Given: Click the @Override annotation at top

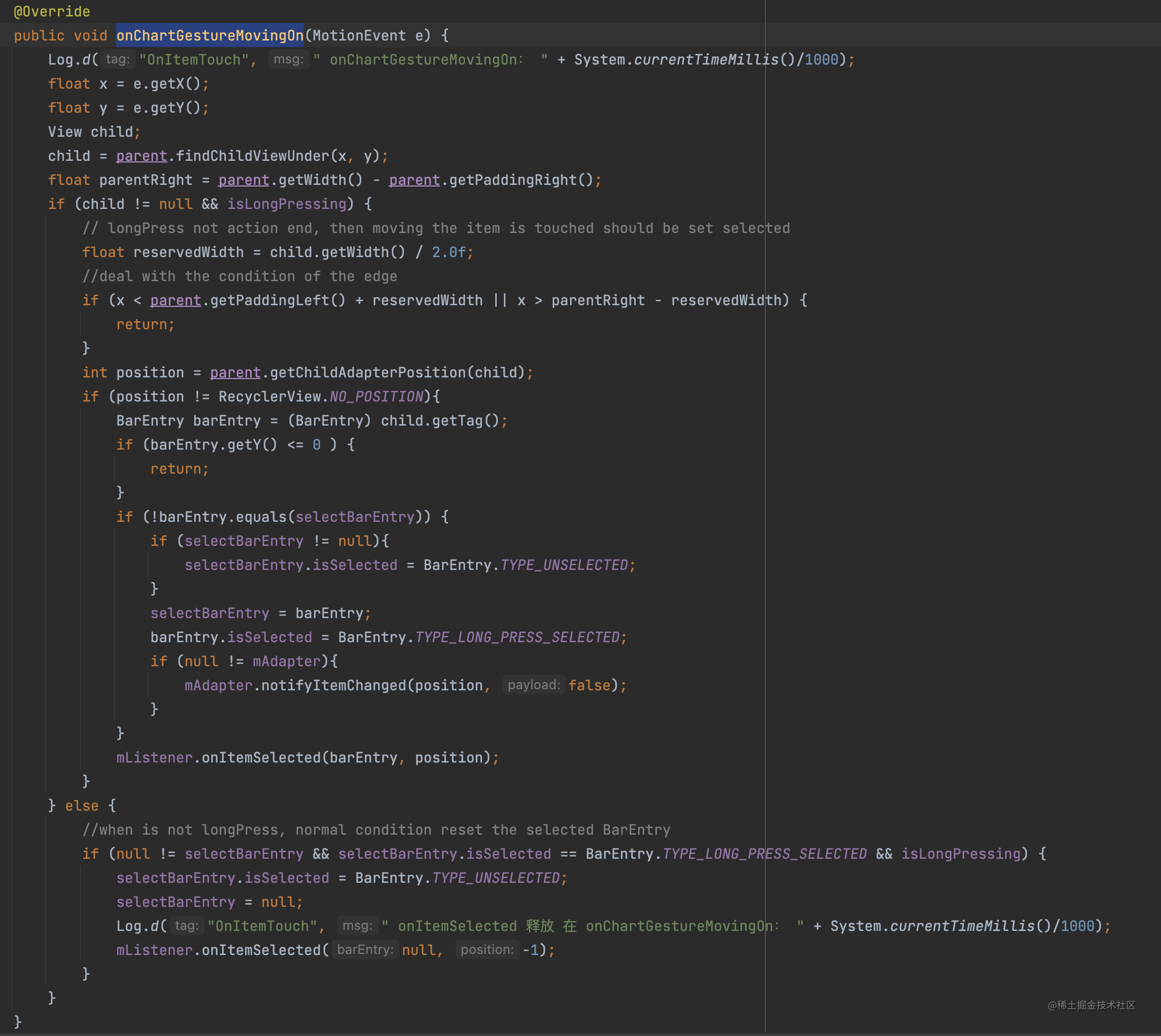Looking at the screenshot, I should (x=51, y=11).
